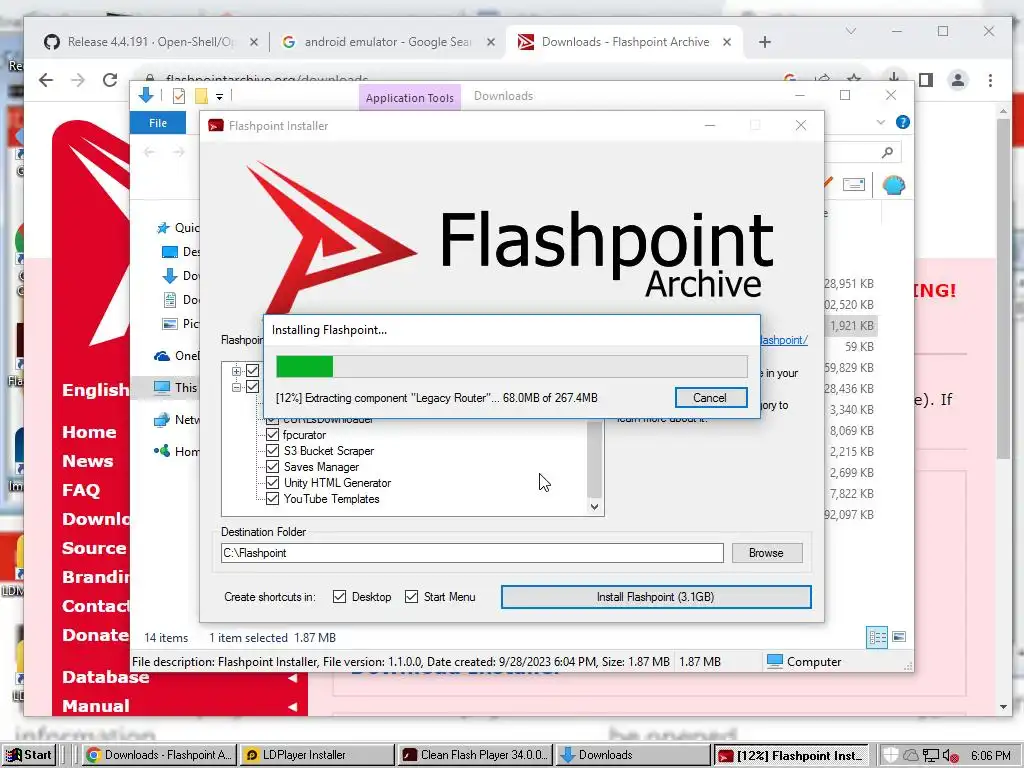Uncheck the Unity HTML Generator component
Viewport: 1024px width, 768px height.
pyautogui.click(x=272, y=483)
